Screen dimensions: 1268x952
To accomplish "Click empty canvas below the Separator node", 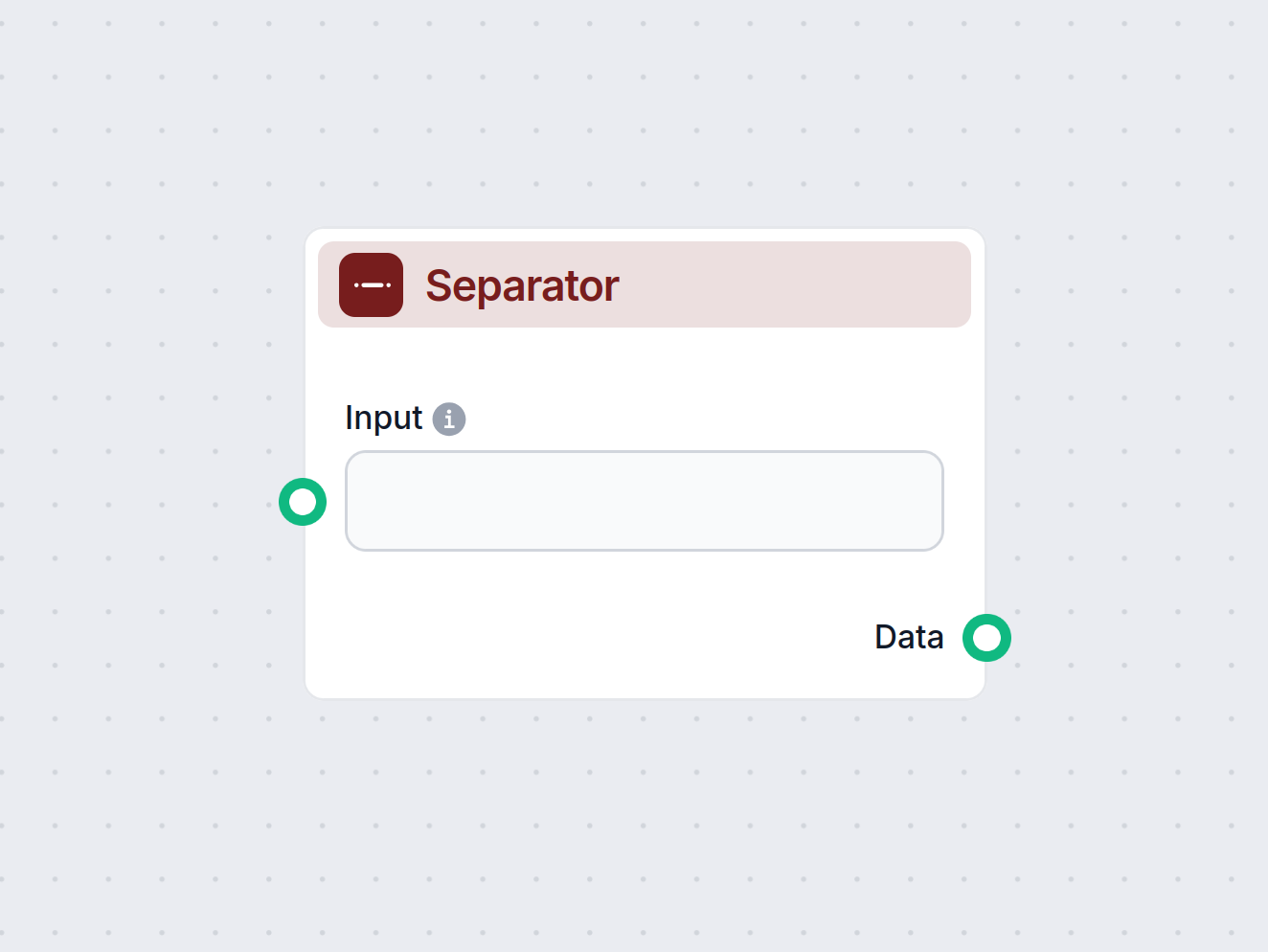I will pyautogui.click(x=644, y=824).
